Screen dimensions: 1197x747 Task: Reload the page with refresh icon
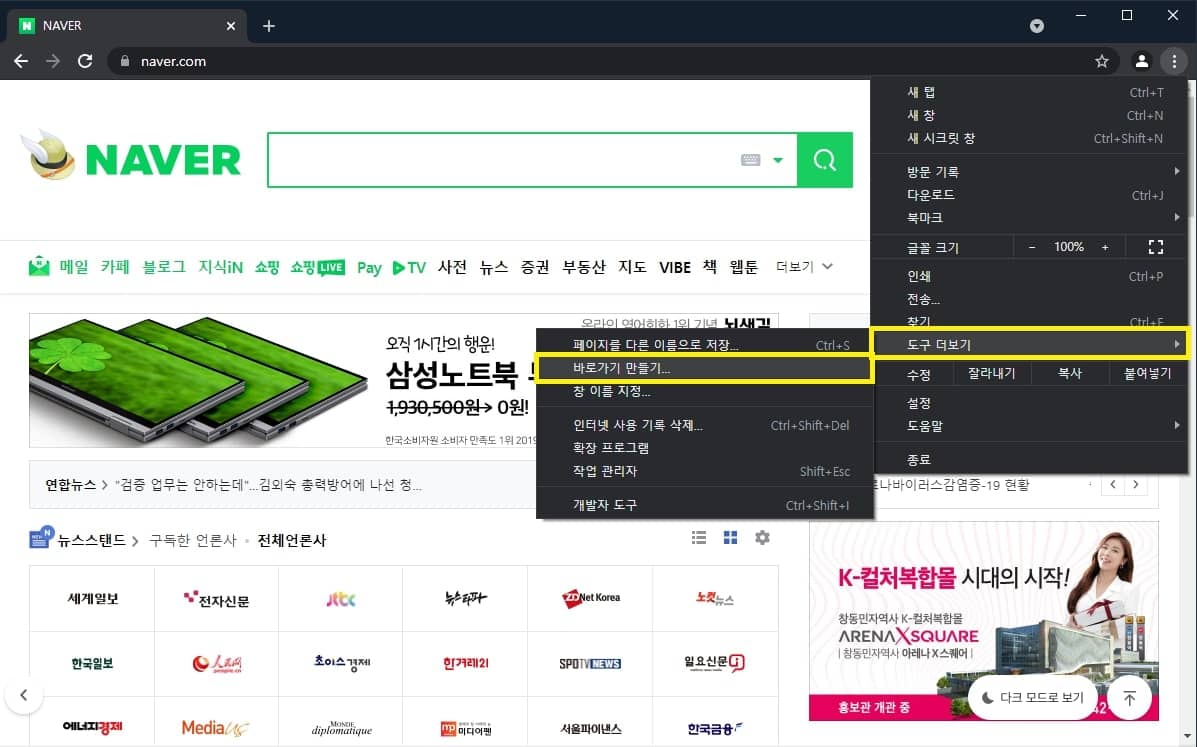point(85,60)
